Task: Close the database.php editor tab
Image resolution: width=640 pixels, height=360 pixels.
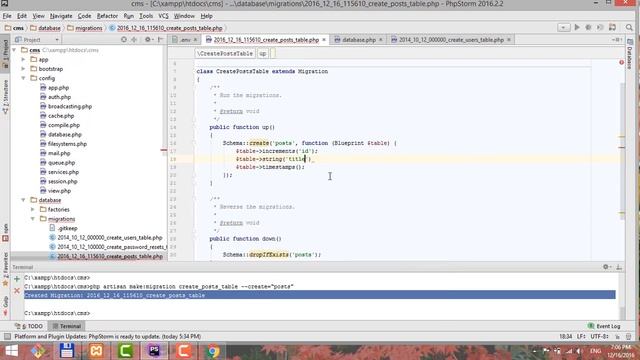Action: point(380,40)
